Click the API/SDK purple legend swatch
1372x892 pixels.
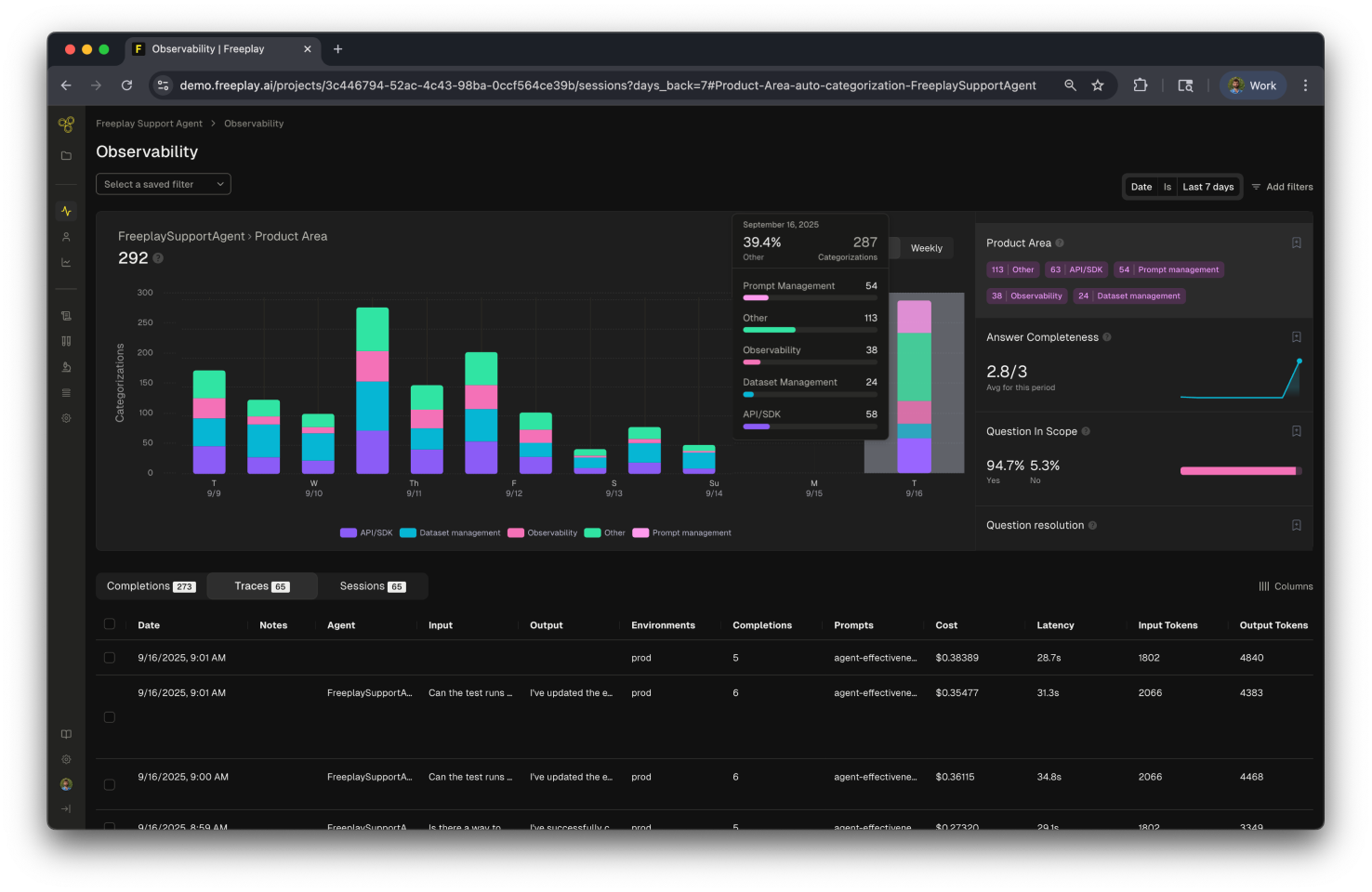coord(349,533)
